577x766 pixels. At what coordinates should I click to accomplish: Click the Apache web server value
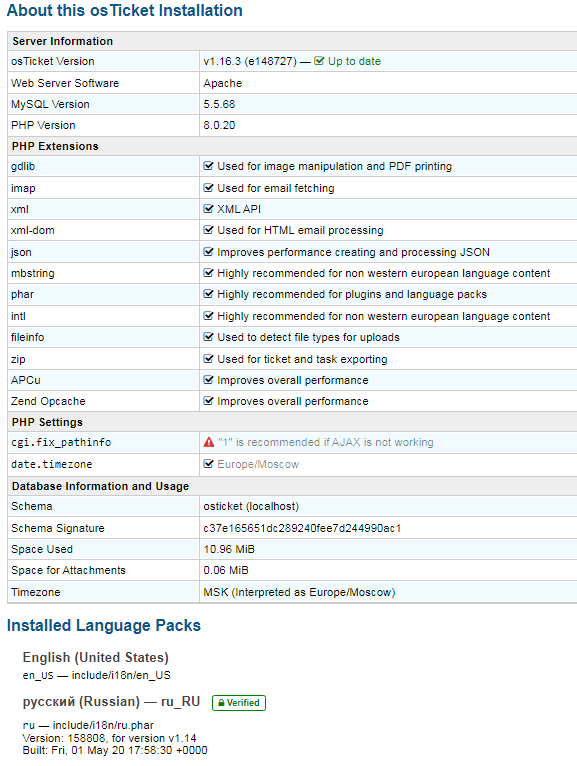[x=223, y=83]
